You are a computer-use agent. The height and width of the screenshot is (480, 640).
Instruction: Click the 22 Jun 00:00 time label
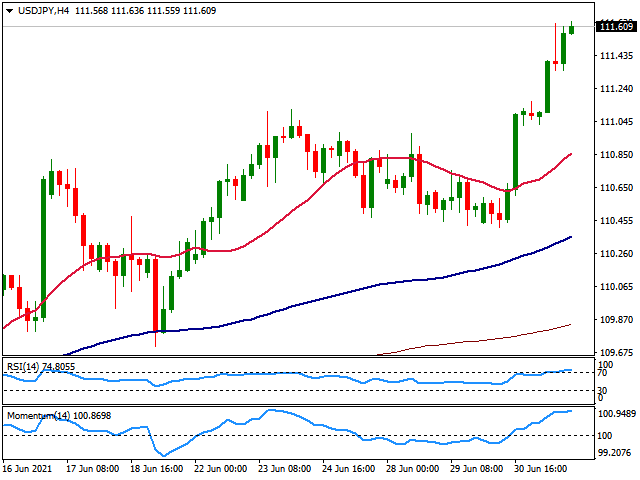point(220,469)
